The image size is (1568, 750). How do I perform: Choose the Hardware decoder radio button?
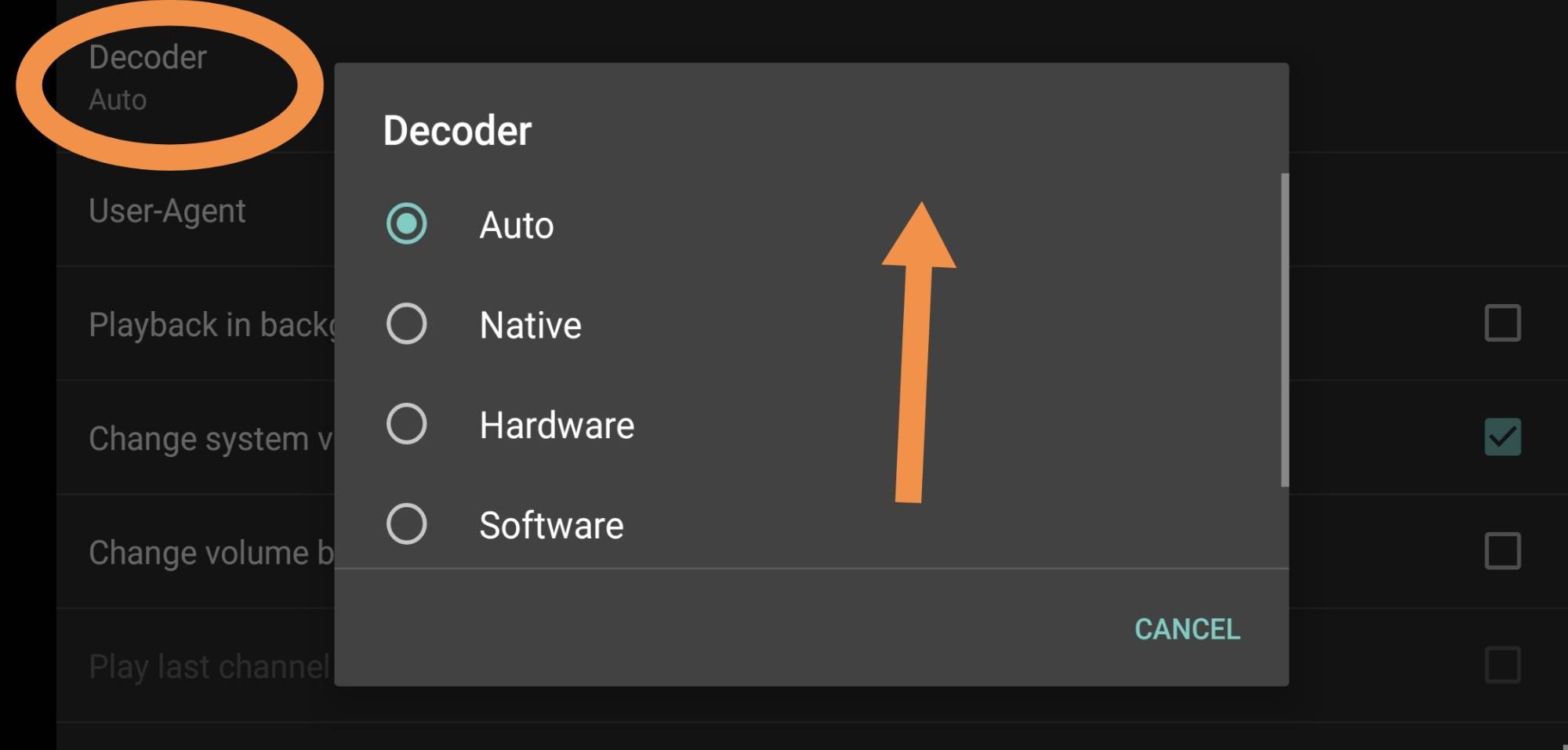(406, 424)
